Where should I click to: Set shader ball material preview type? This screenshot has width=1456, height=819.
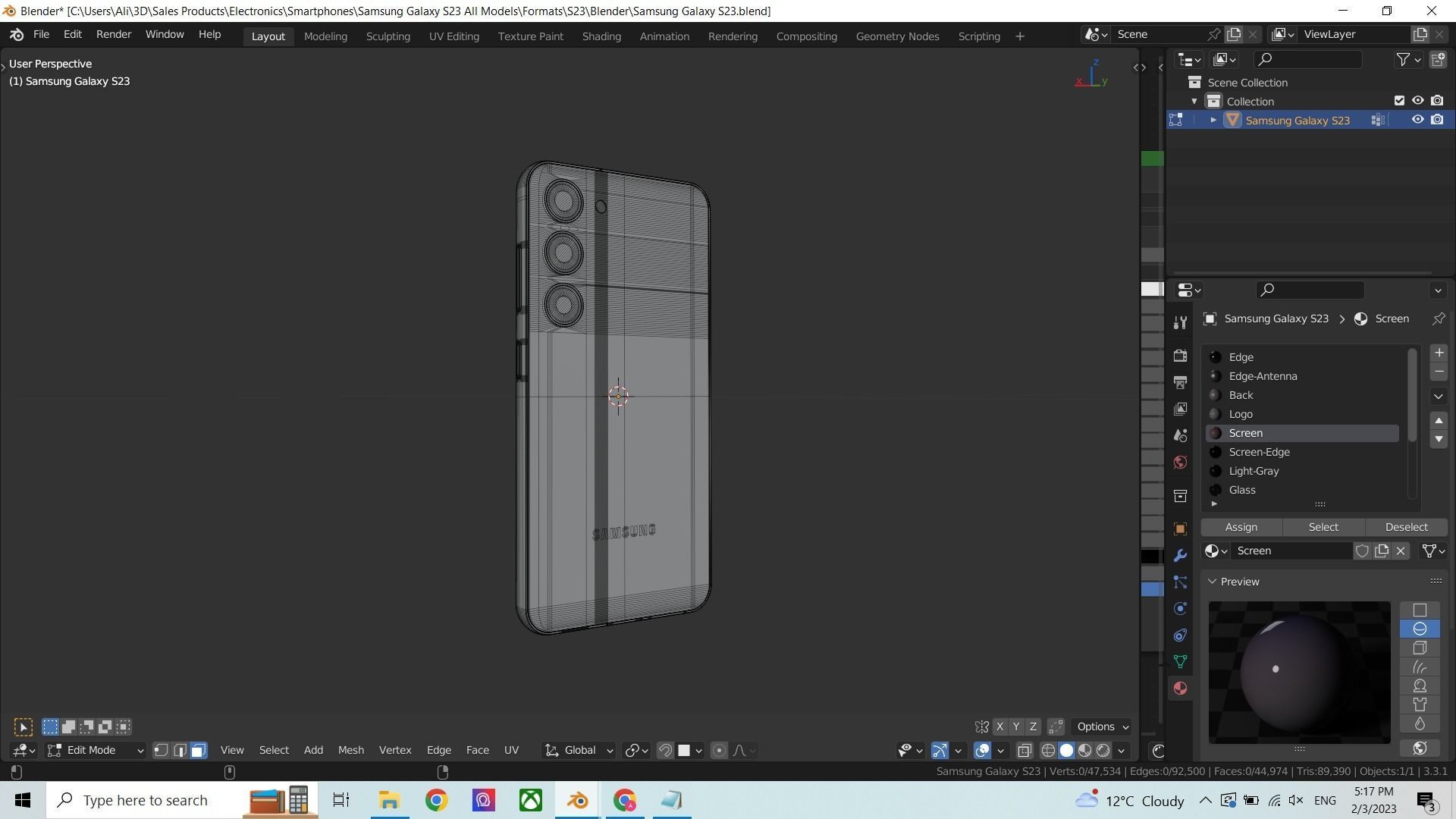[1420, 686]
